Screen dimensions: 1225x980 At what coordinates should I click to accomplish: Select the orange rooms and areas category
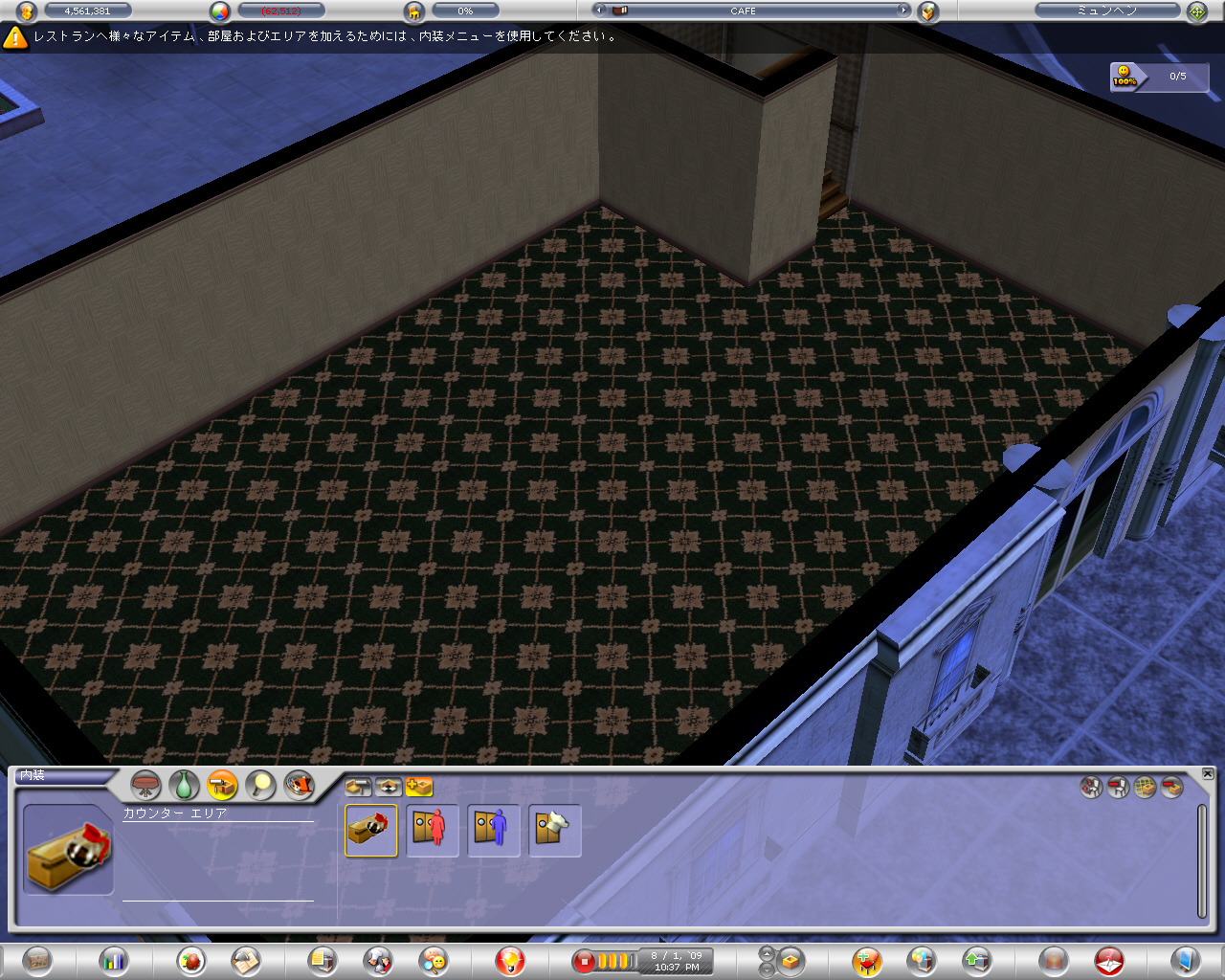tap(222, 785)
